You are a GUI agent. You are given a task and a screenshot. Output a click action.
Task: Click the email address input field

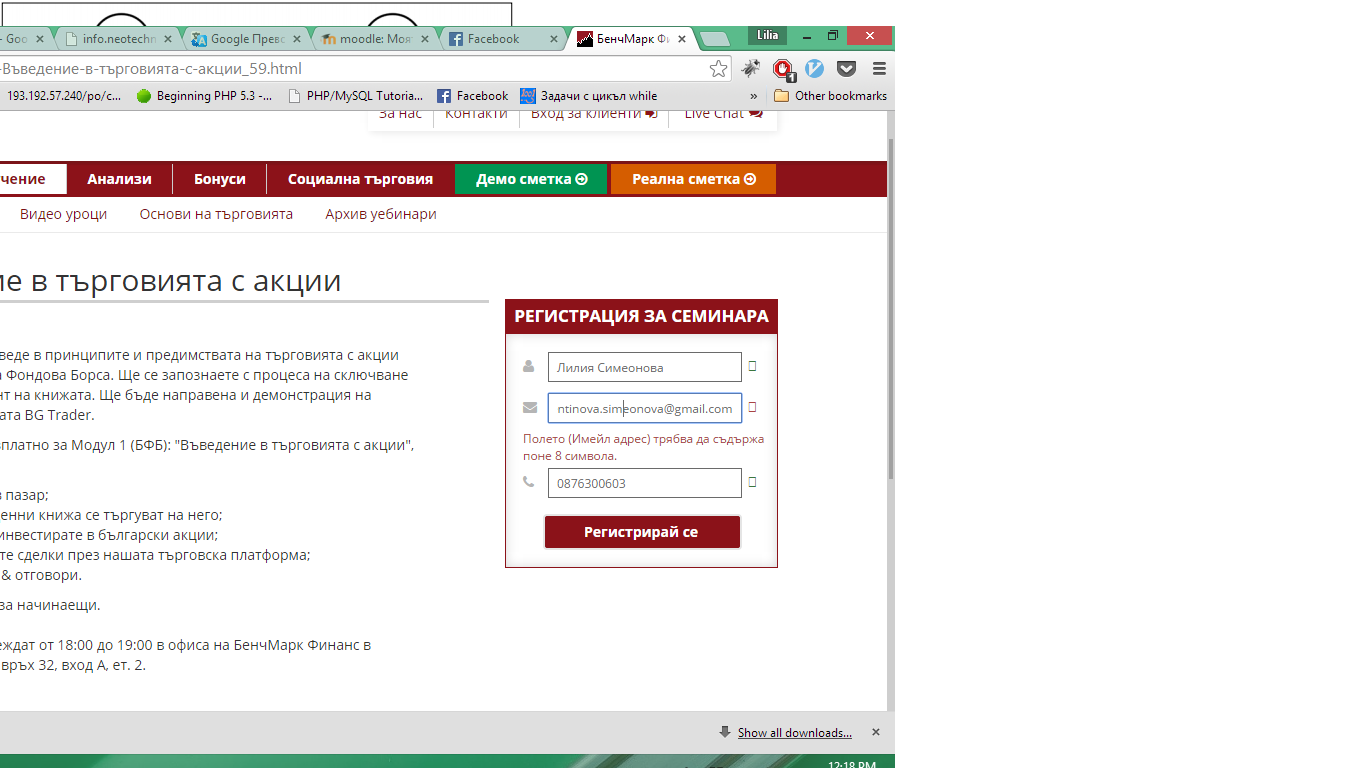pos(644,408)
